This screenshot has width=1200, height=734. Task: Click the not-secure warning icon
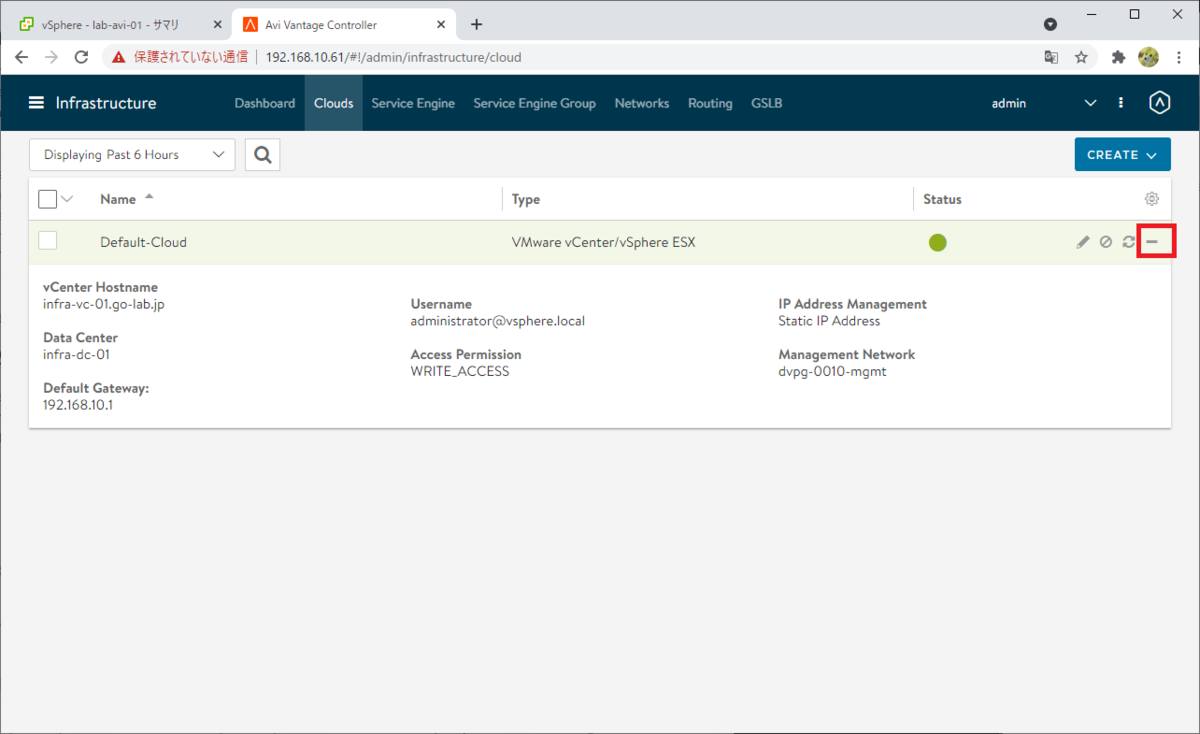[119, 57]
